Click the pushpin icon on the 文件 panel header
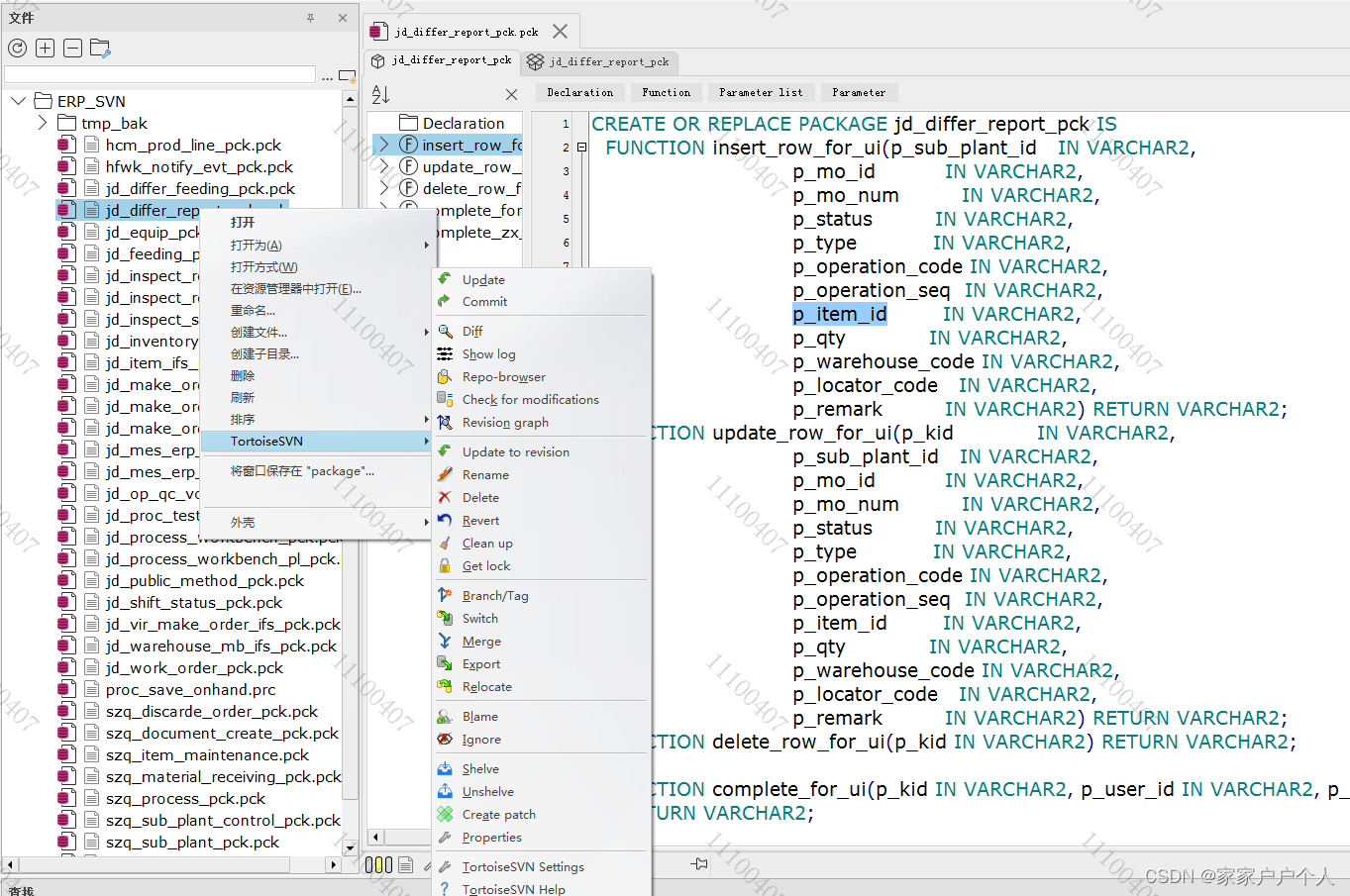Screen dimensions: 1350x896 312,17
